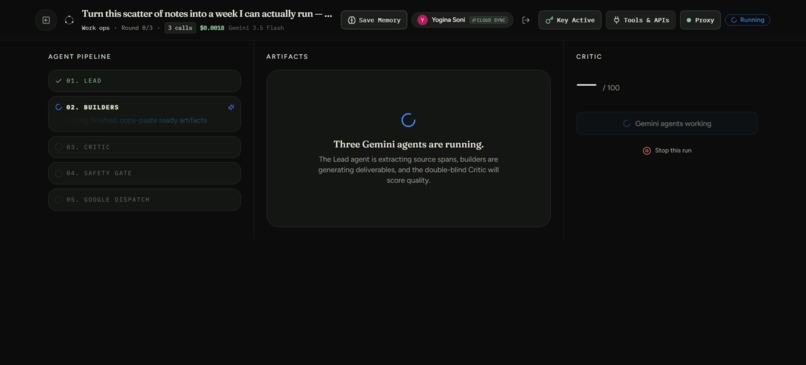Click the Round 0/3 indicator
The width and height of the screenshot is (806, 365).
coord(137,28)
